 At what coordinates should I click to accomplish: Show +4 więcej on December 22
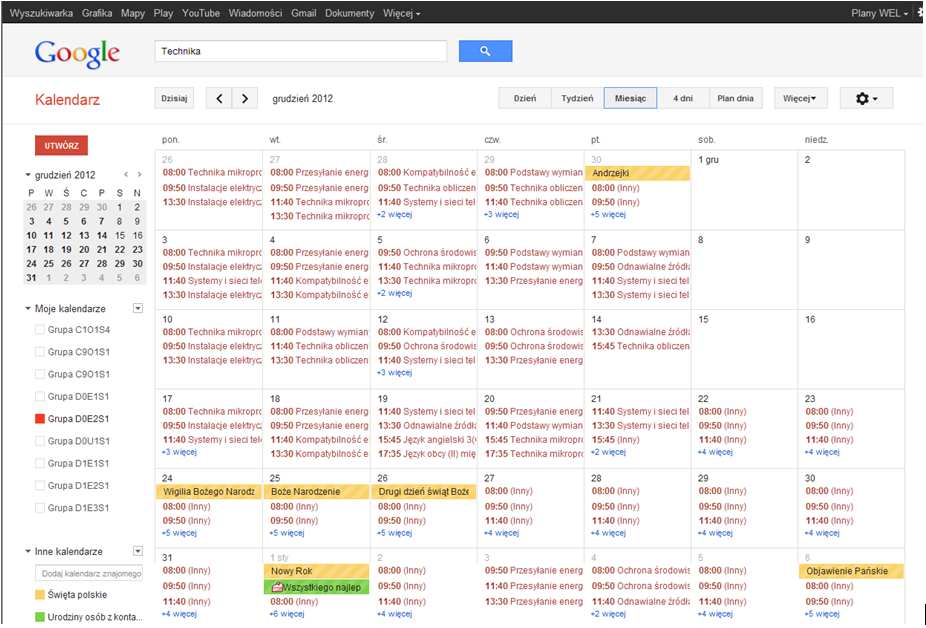715,453
